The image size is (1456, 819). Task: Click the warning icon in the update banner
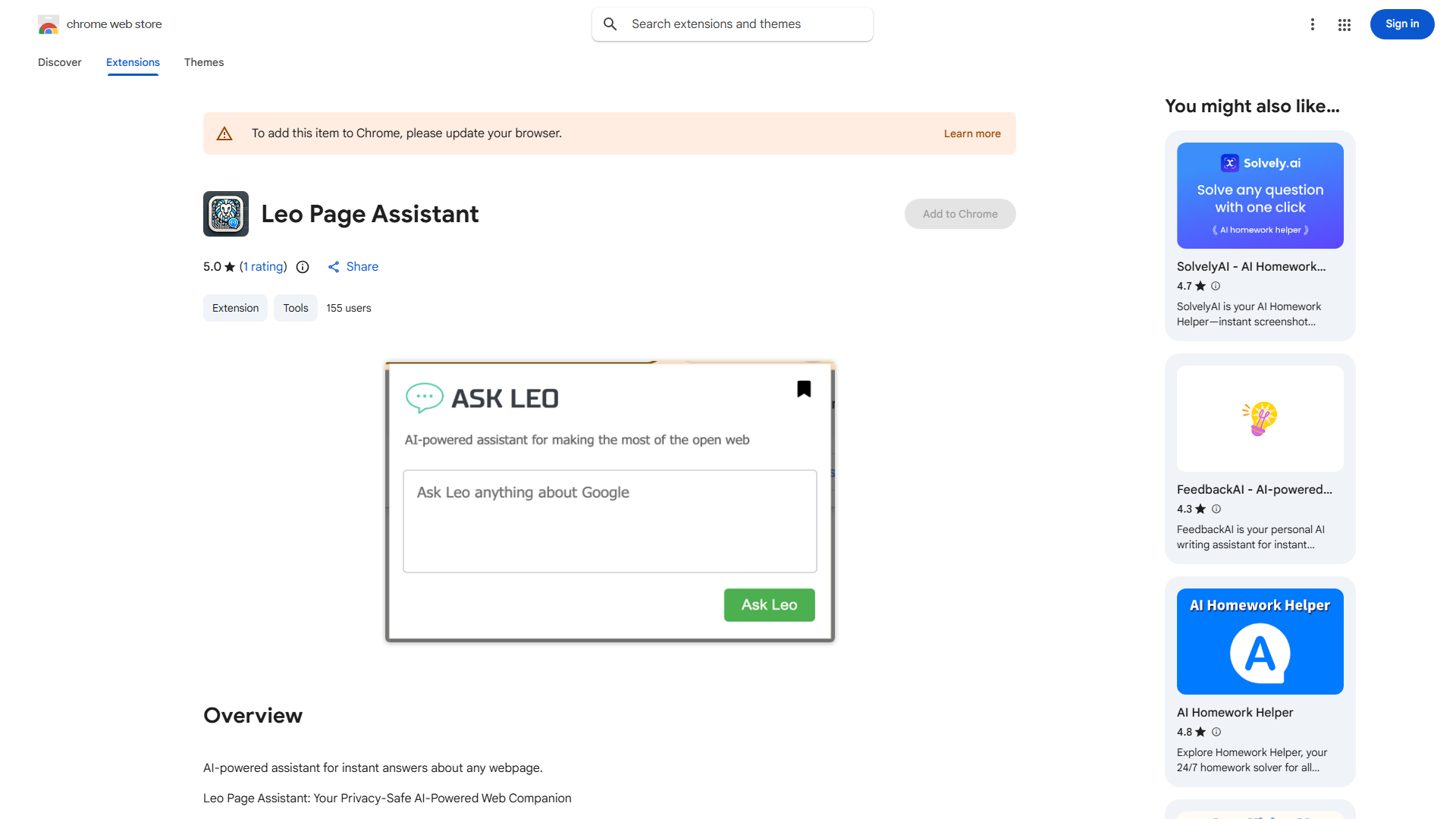(x=224, y=133)
